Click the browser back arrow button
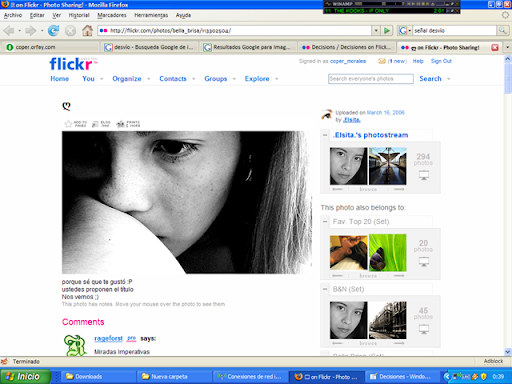The height and width of the screenshot is (384, 512). [9, 31]
